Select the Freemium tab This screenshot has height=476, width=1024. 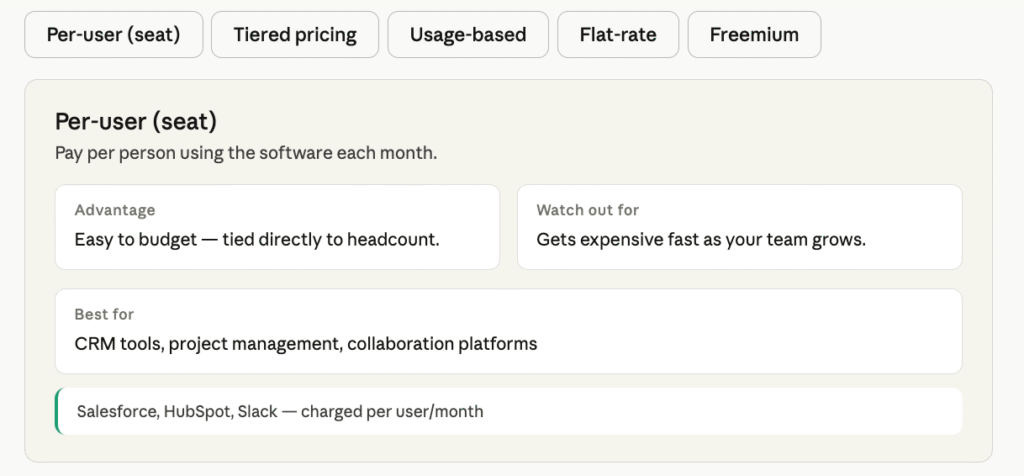pos(754,35)
